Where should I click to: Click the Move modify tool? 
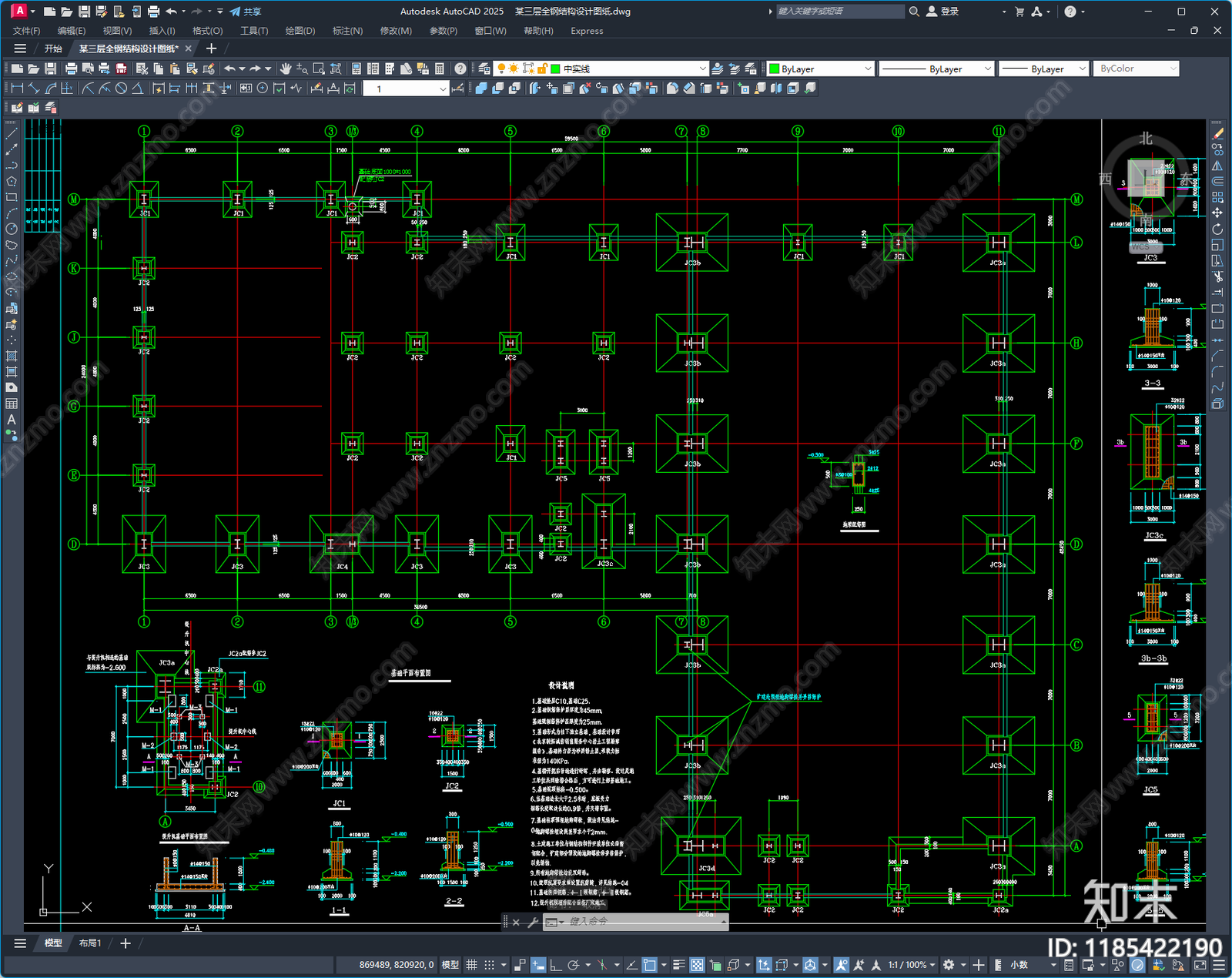pos(1218,213)
